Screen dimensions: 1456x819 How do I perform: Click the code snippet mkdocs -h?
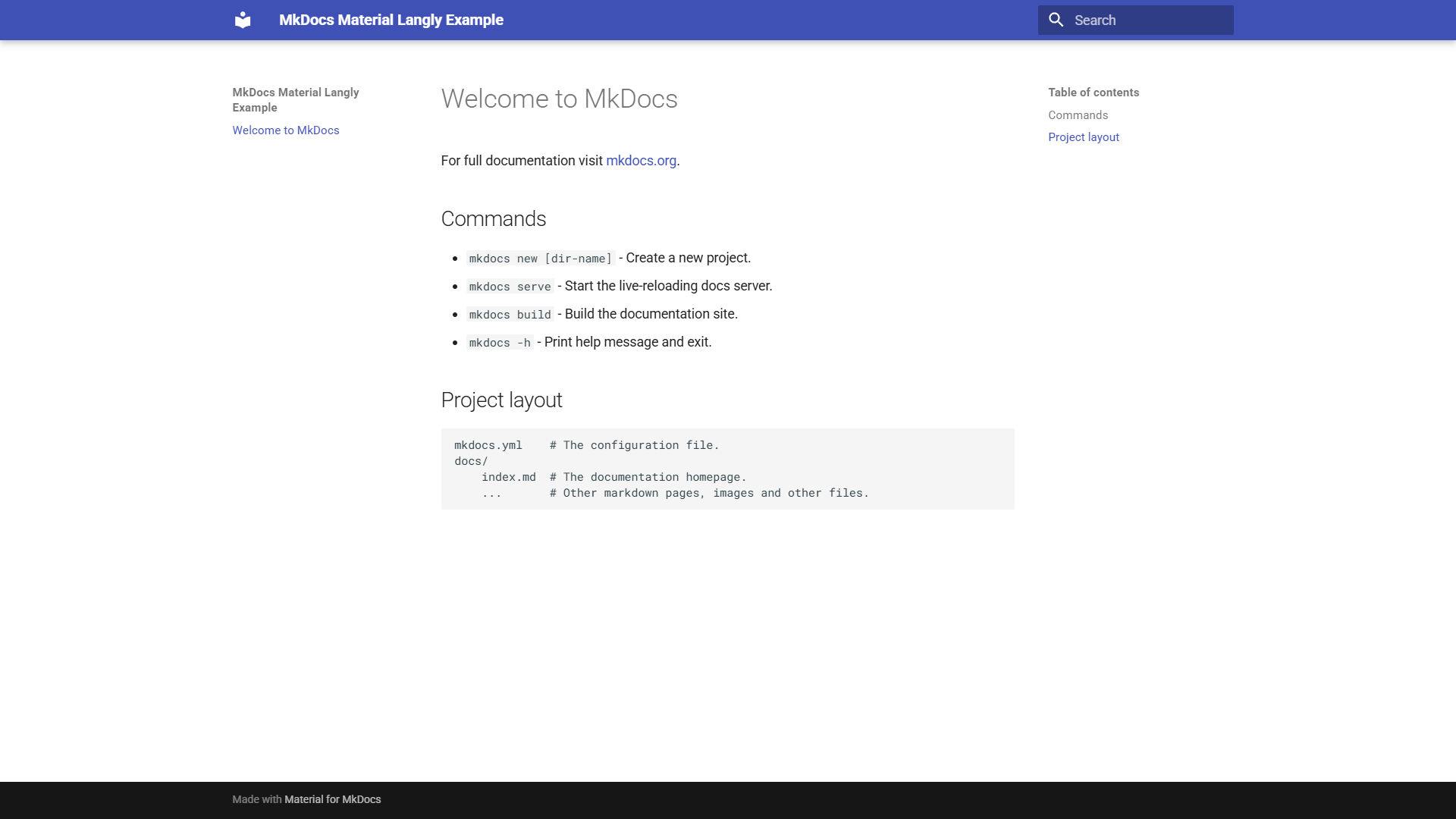tap(500, 343)
